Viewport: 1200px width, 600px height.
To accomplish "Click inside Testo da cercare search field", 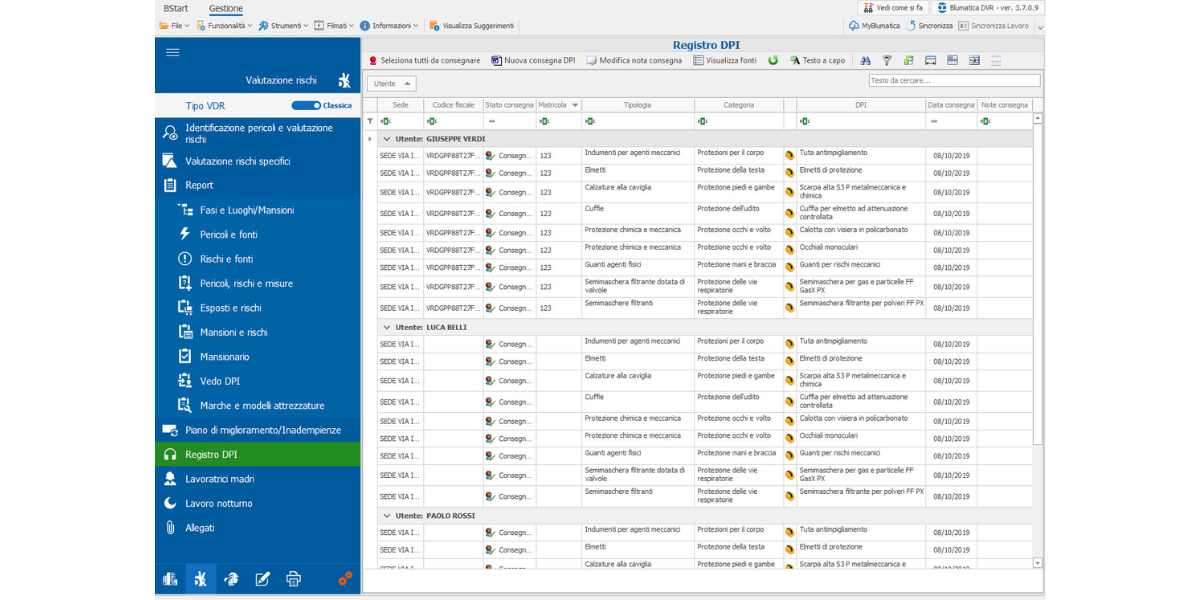I will pyautogui.click(x=954, y=80).
